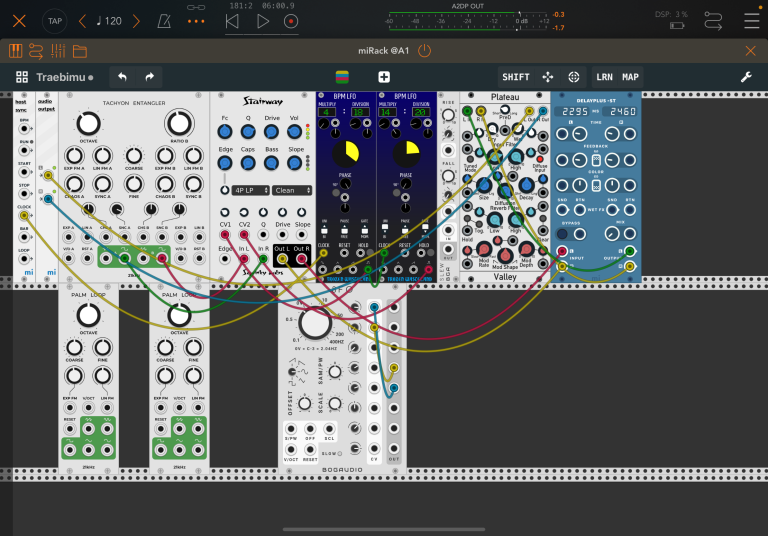Open the Clean drive mode dropdown

(292, 190)
